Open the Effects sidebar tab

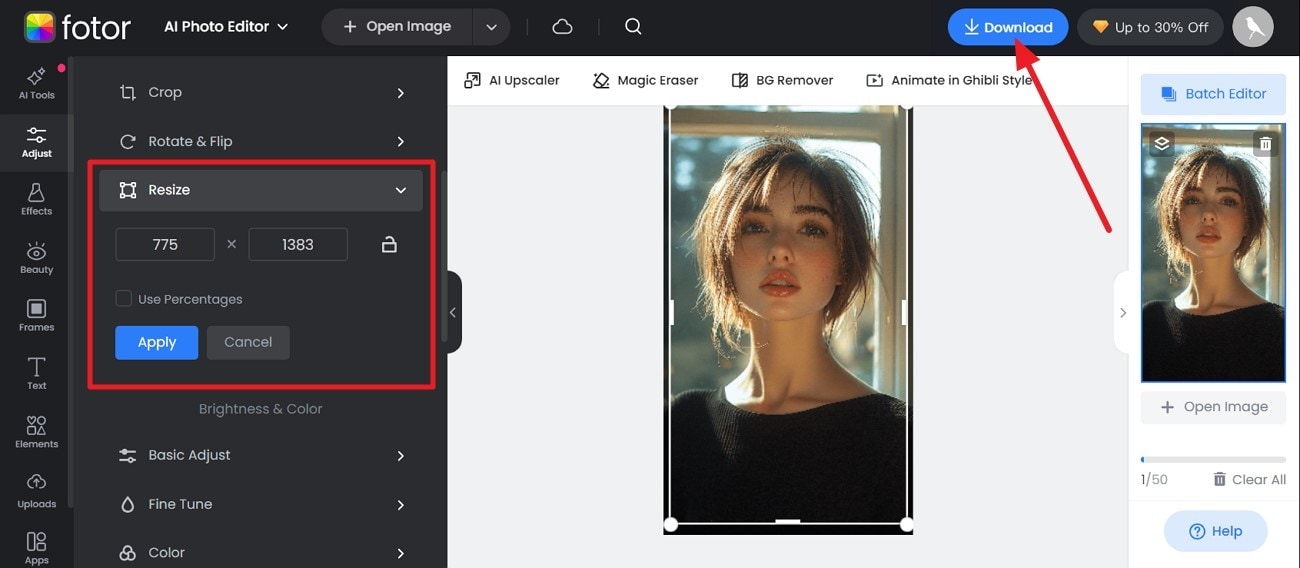pos(36,200)
